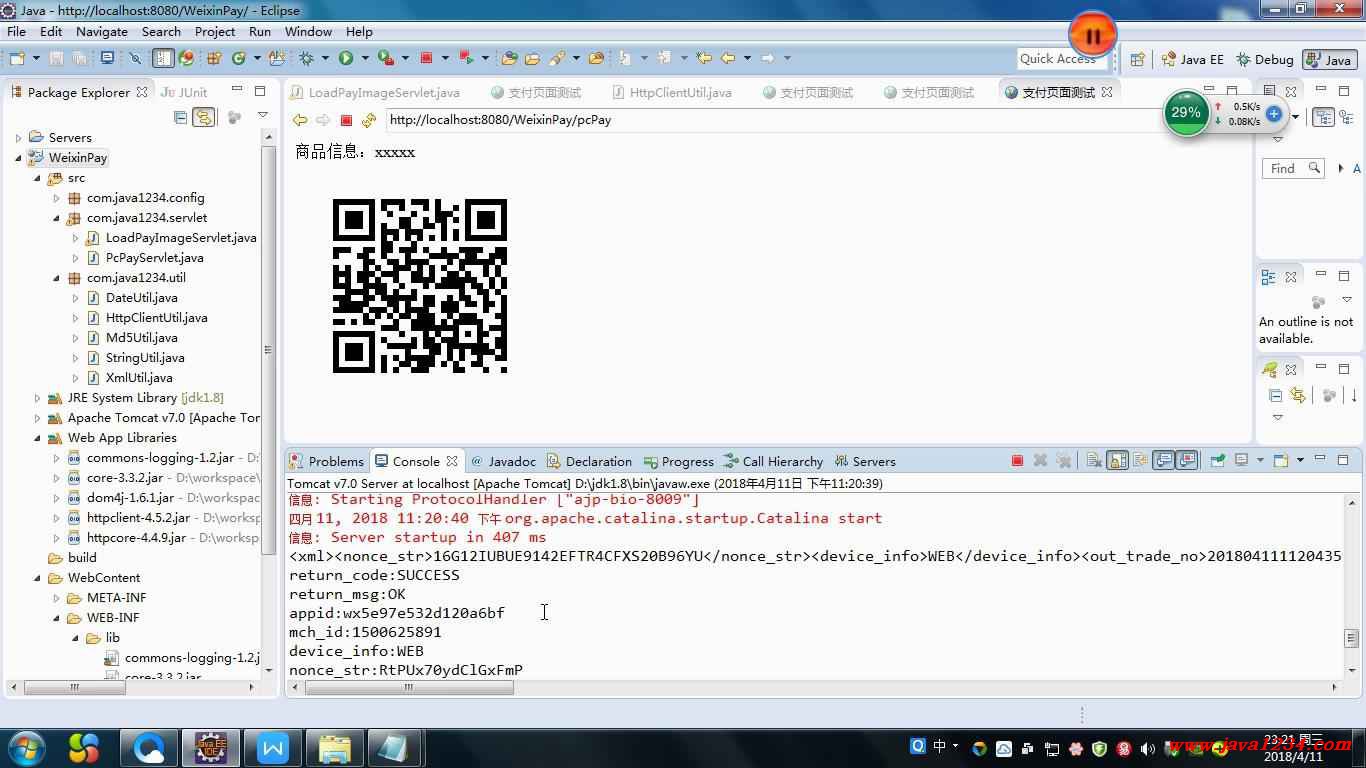Click the Find field in task list

1294,168
